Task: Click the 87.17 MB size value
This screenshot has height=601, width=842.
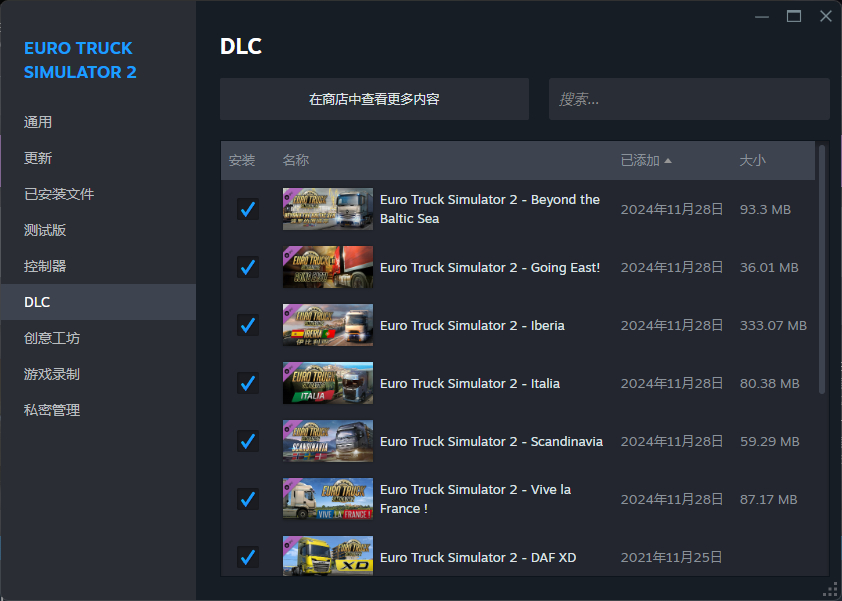Action: click(768, 499)
